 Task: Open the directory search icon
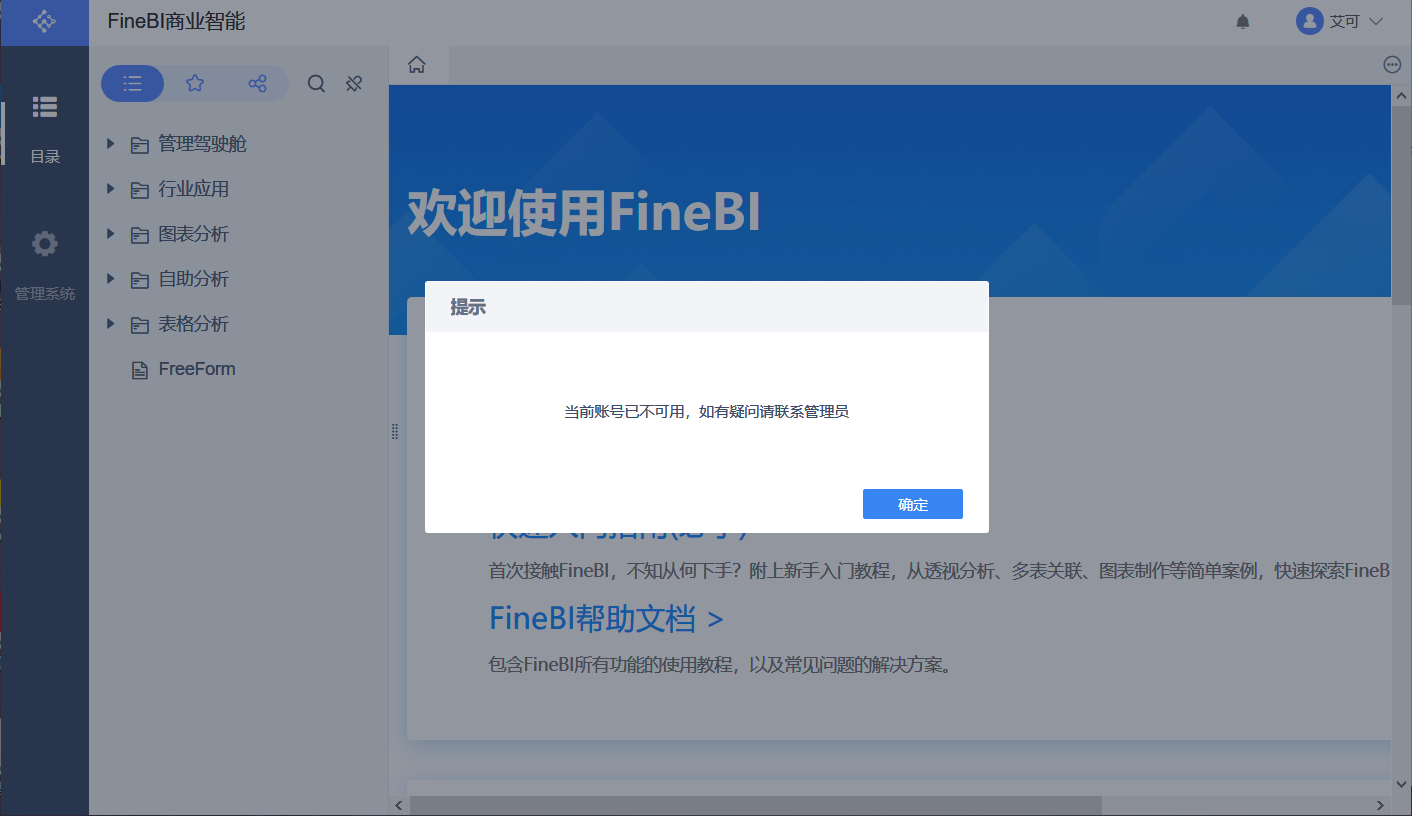click(316, 84)
